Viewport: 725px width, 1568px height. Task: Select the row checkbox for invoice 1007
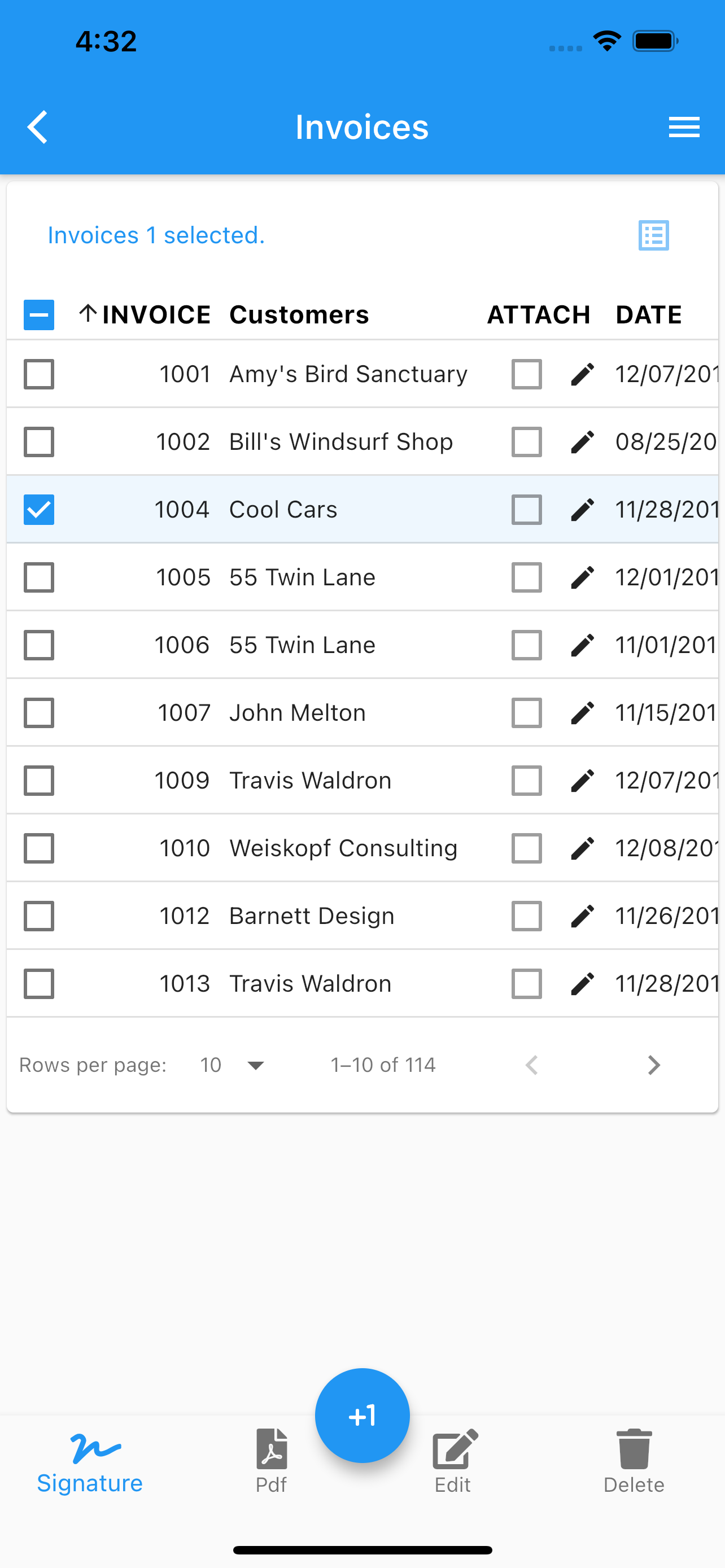39,713
